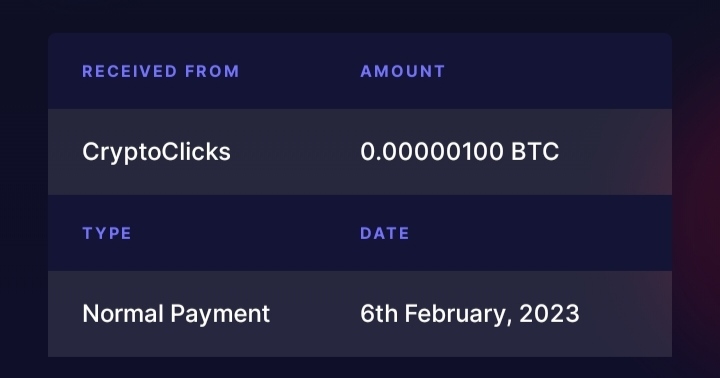Viewport: 720px width, 378px height.
Task: Click empty area right of BTC amount
Action: tap(615, 152)
